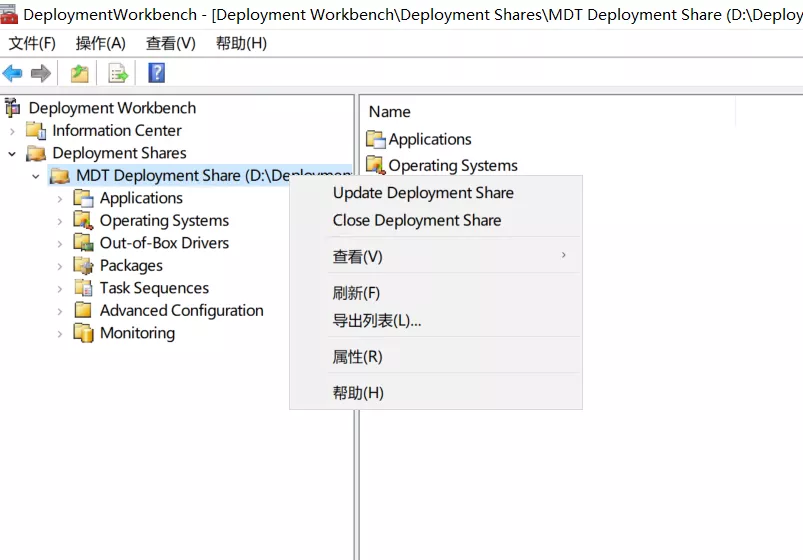Expand the Applications tree node
The width and height of the screenshot is (803, 560).
(x=60, y=198)
